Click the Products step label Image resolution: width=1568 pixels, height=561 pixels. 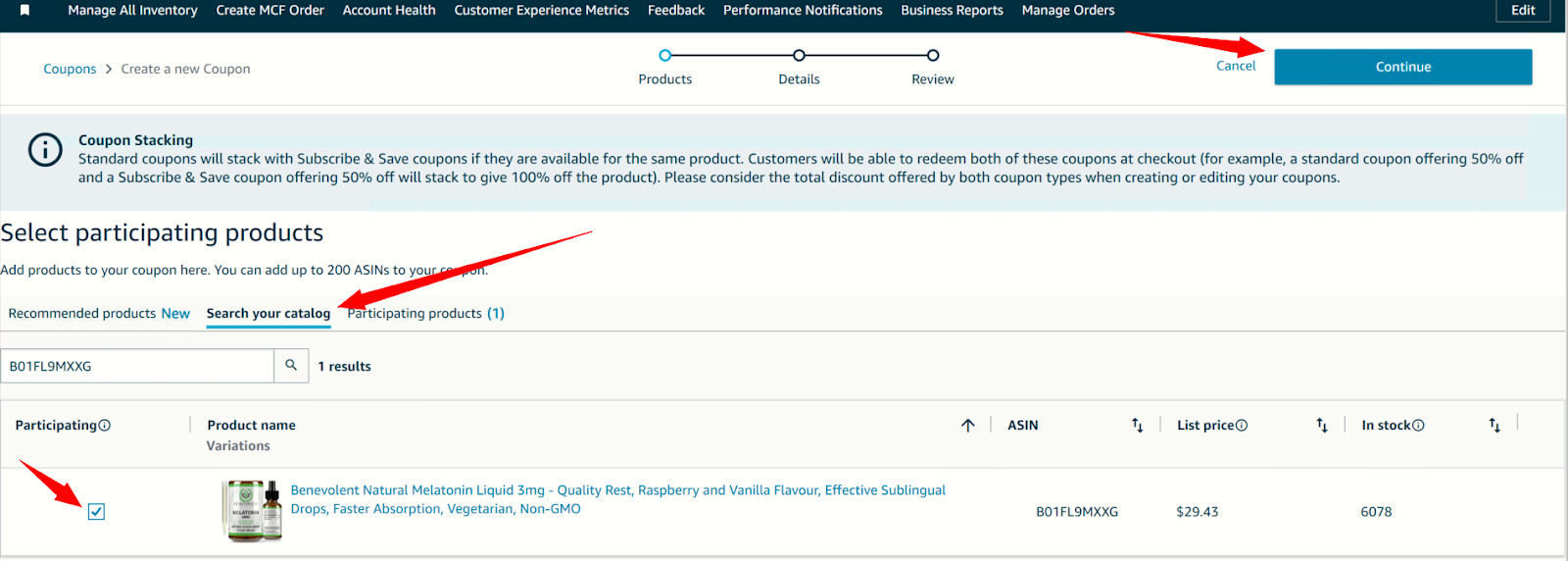coord(665,79)
